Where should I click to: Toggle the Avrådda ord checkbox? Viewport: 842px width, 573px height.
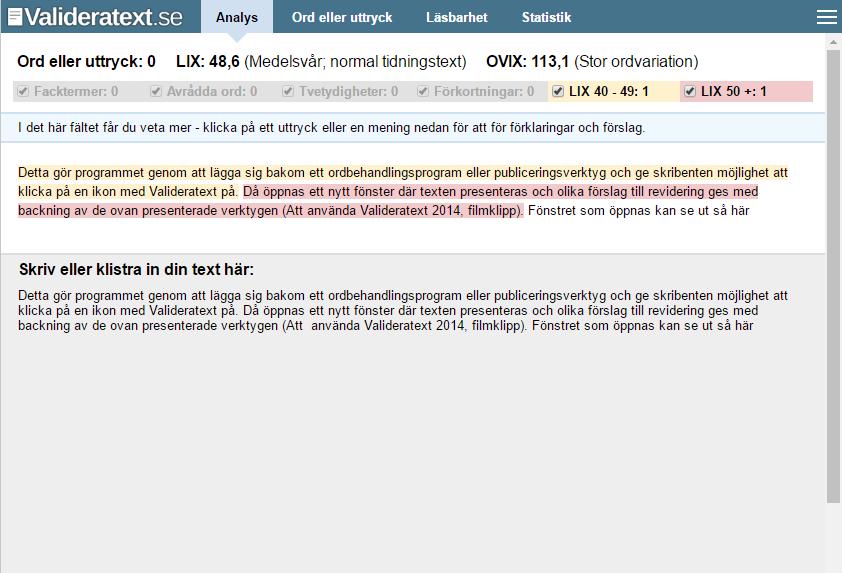point(156,91)
